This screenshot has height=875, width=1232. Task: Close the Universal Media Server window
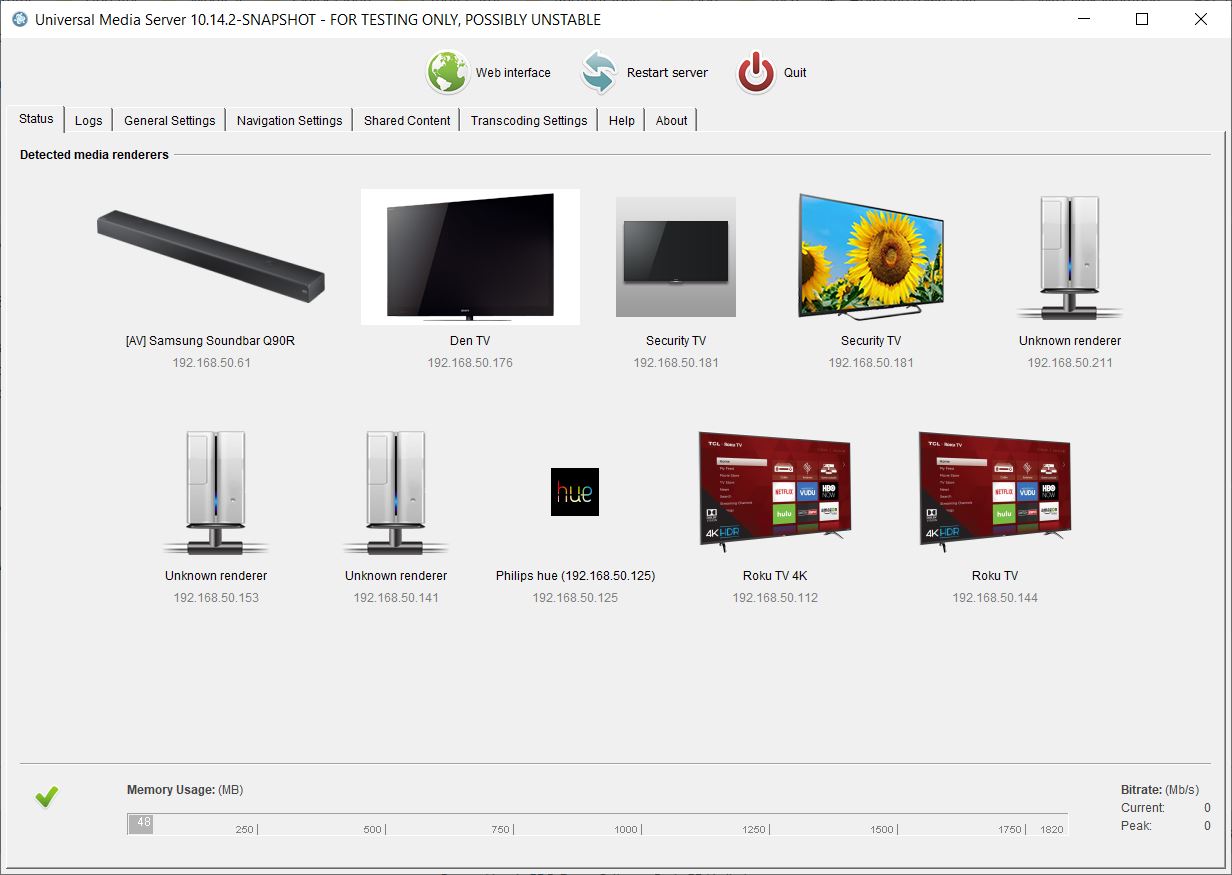[1199, 19]
